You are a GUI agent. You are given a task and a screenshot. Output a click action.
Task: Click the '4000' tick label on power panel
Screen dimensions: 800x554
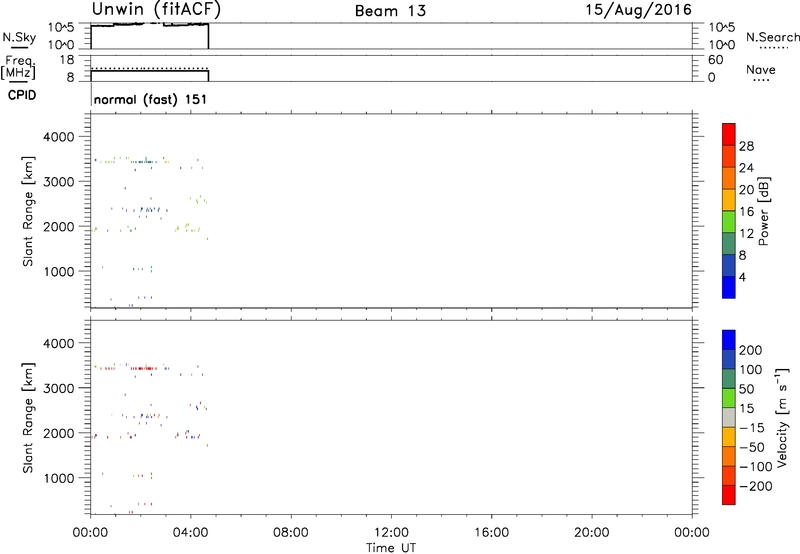click(x=59, y=137)
